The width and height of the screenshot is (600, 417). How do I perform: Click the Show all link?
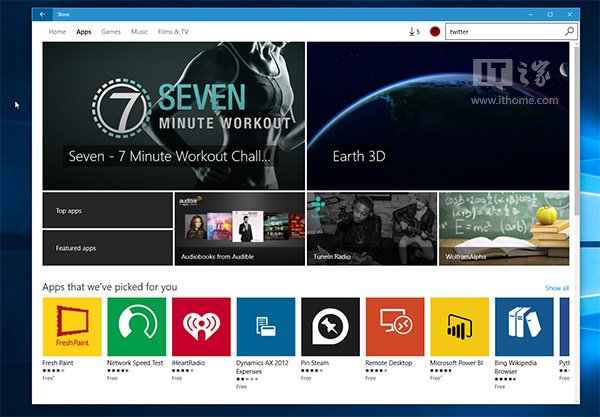click(556, 288)
